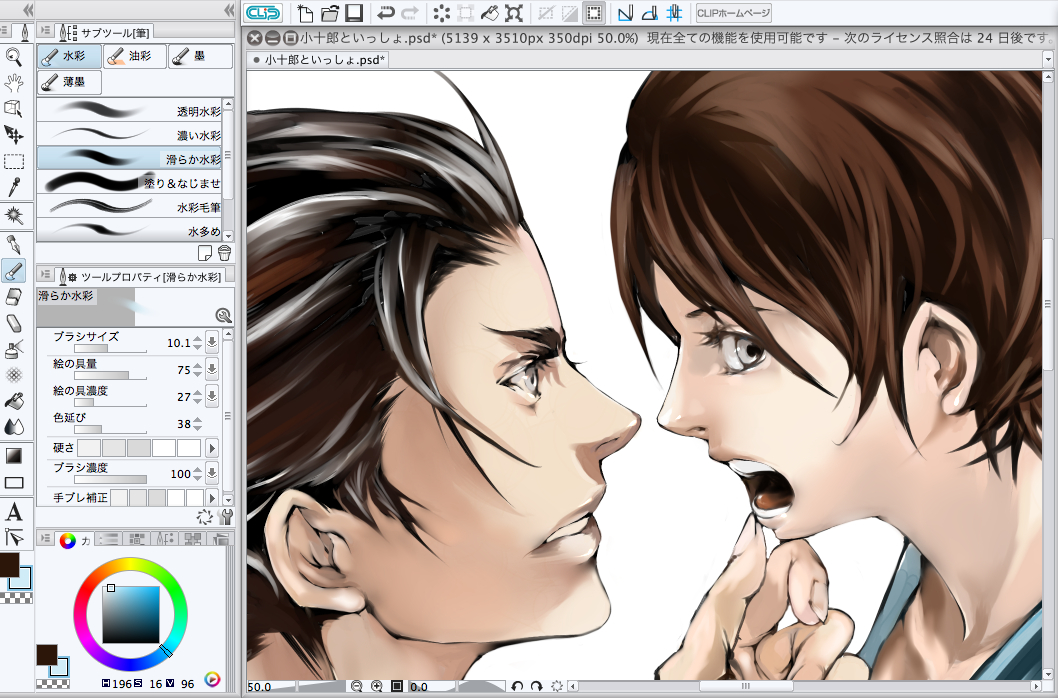Reset tool properties to initial settings

tap(205, 518)
